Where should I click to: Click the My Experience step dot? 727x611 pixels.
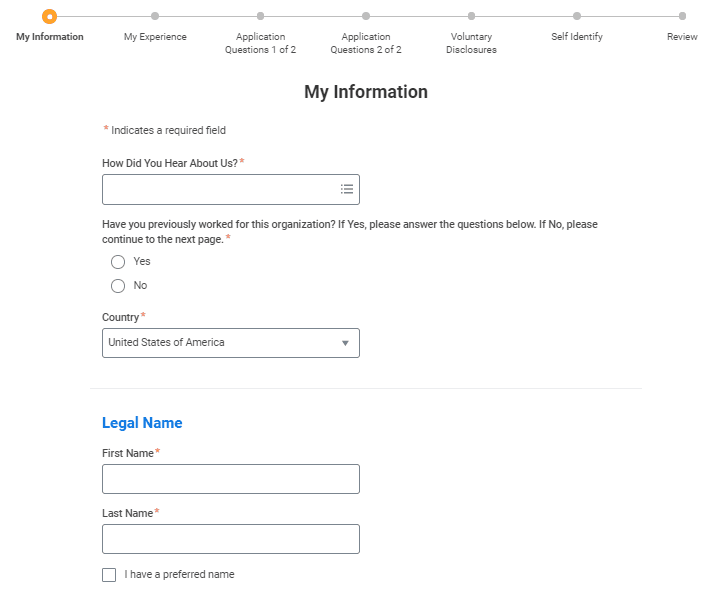click(155, 16)
